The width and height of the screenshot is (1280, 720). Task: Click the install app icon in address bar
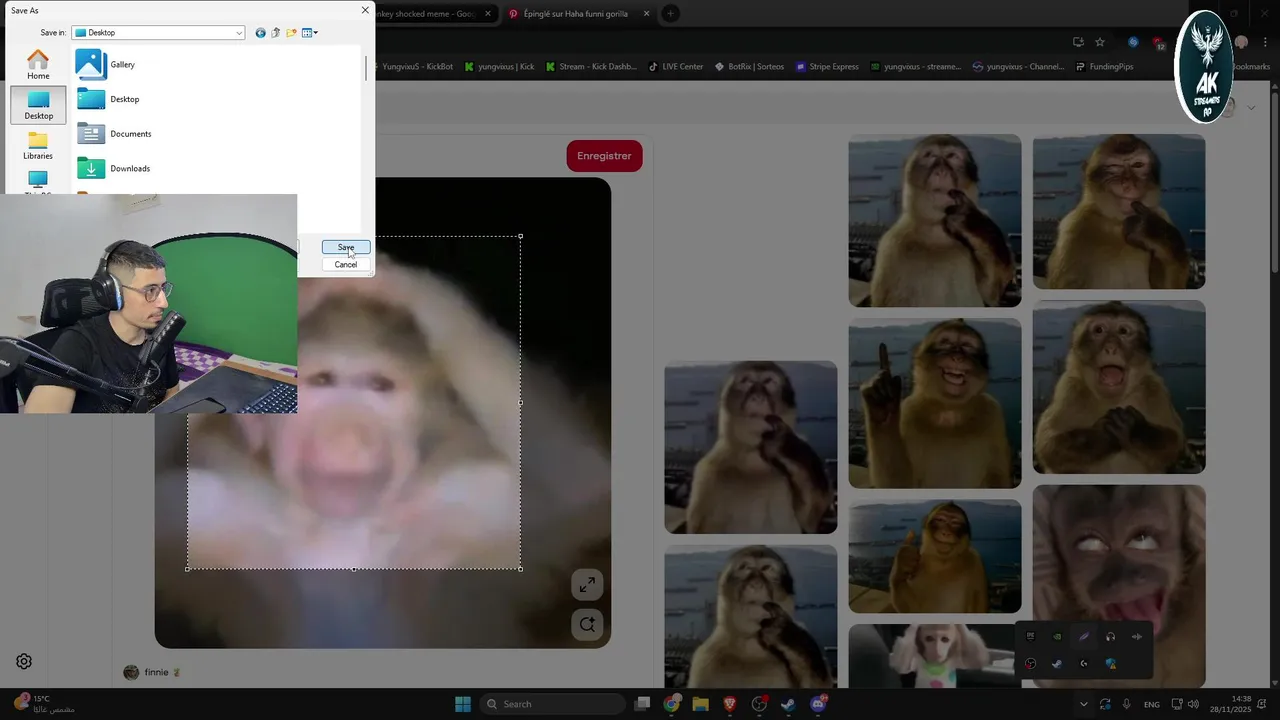1078,42
